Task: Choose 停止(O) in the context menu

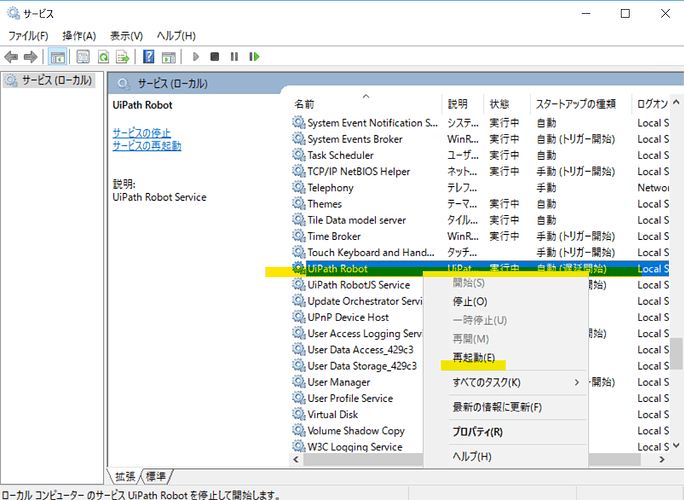Action: pos(505,301)
